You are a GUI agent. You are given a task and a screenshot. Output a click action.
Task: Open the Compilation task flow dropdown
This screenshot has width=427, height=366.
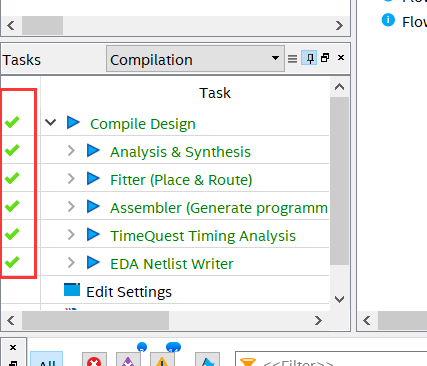point(195,59)
